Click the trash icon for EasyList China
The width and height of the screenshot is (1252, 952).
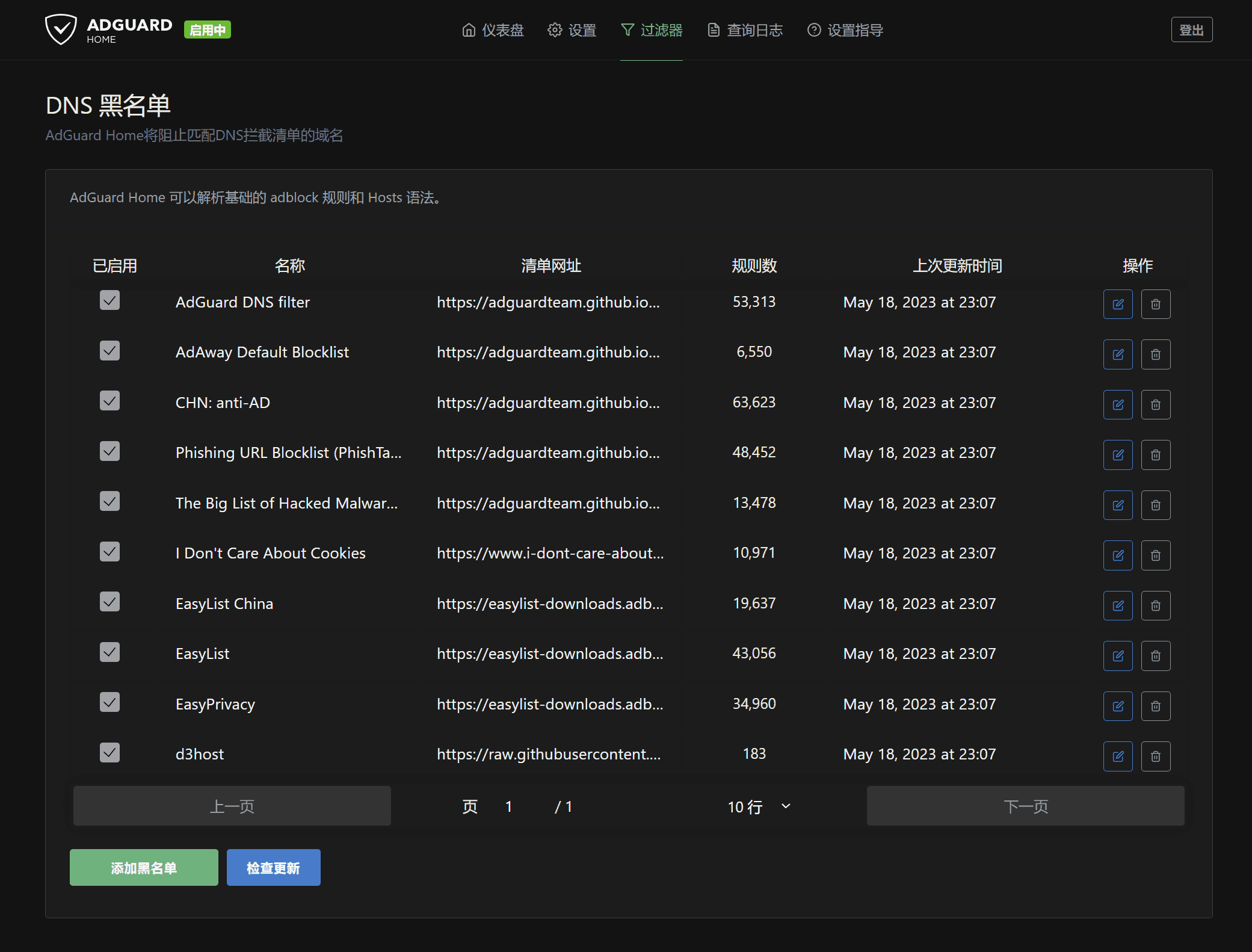click(1155, 605)
